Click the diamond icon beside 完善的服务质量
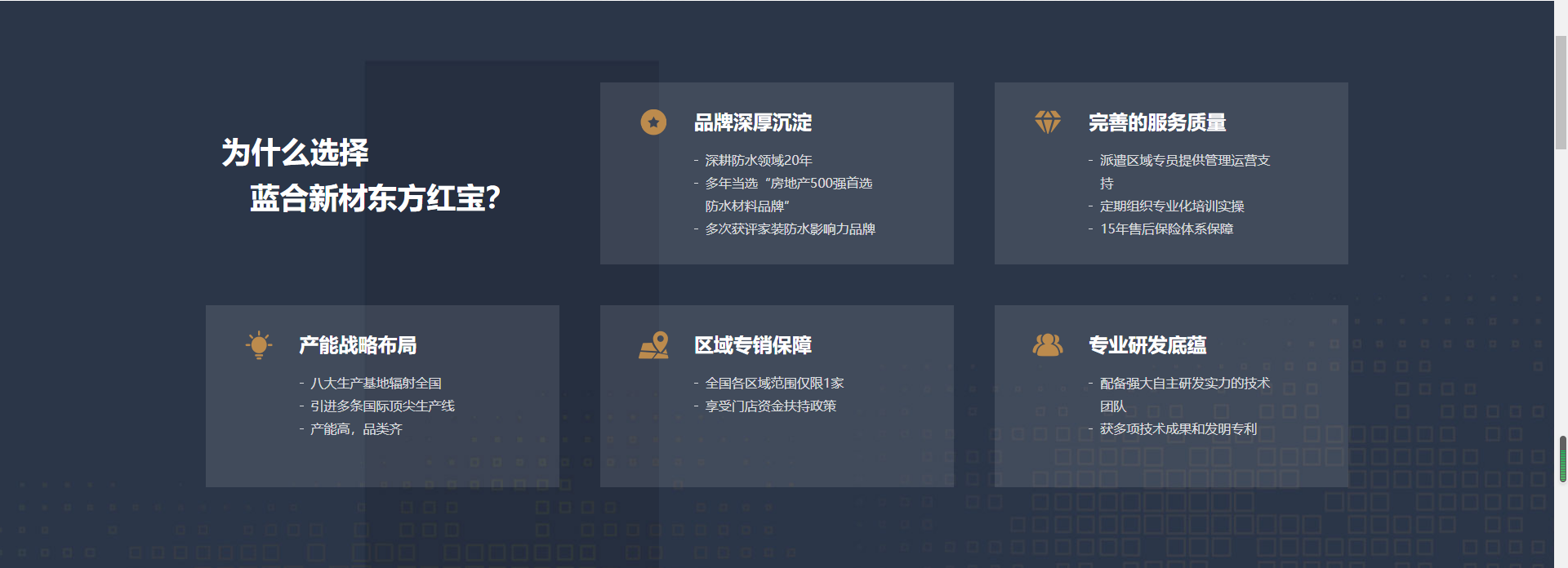Viewport: 1568px width, 568px height. click(1048, 122)
